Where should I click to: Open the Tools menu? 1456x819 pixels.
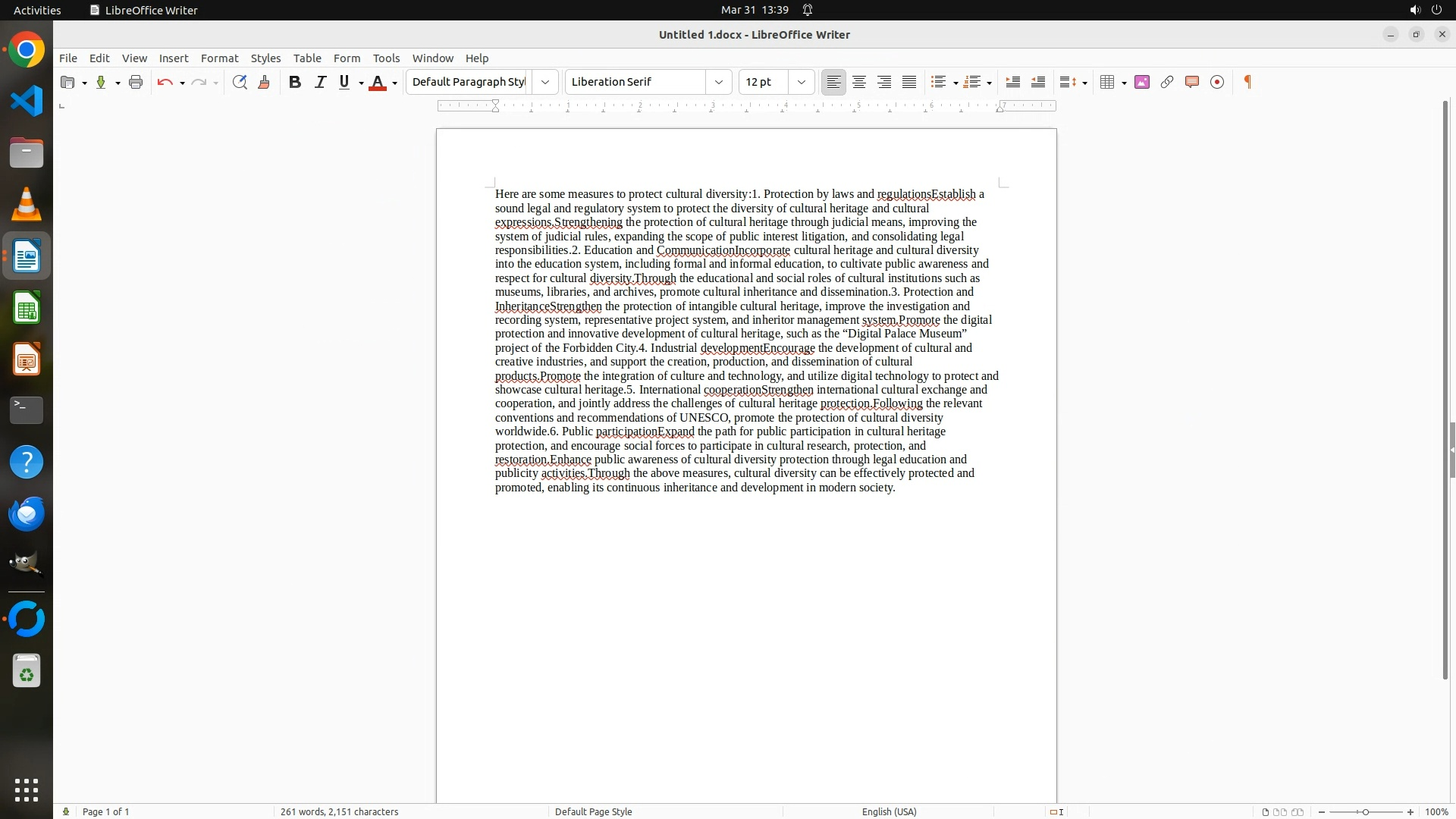click(x=386, y=58)
